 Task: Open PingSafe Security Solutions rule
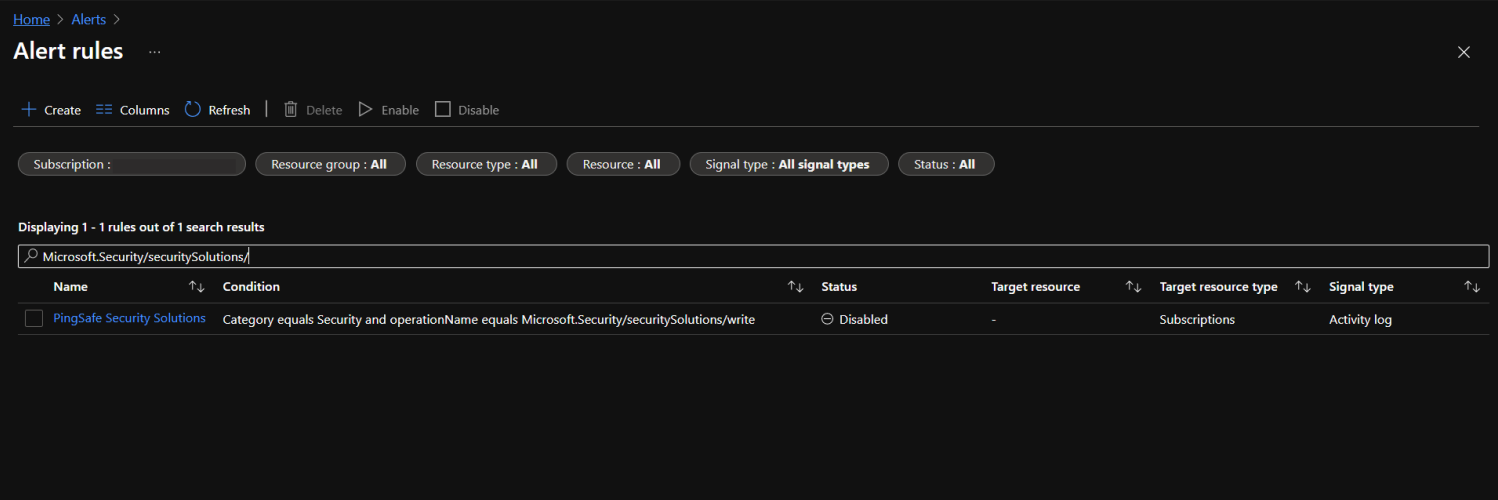129,318
